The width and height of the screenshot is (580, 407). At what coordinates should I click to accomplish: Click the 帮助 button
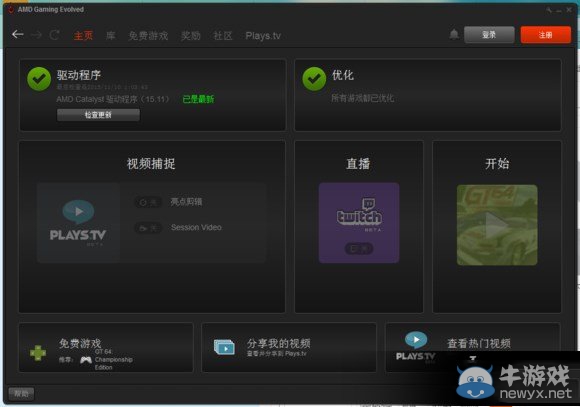(21, 394)
